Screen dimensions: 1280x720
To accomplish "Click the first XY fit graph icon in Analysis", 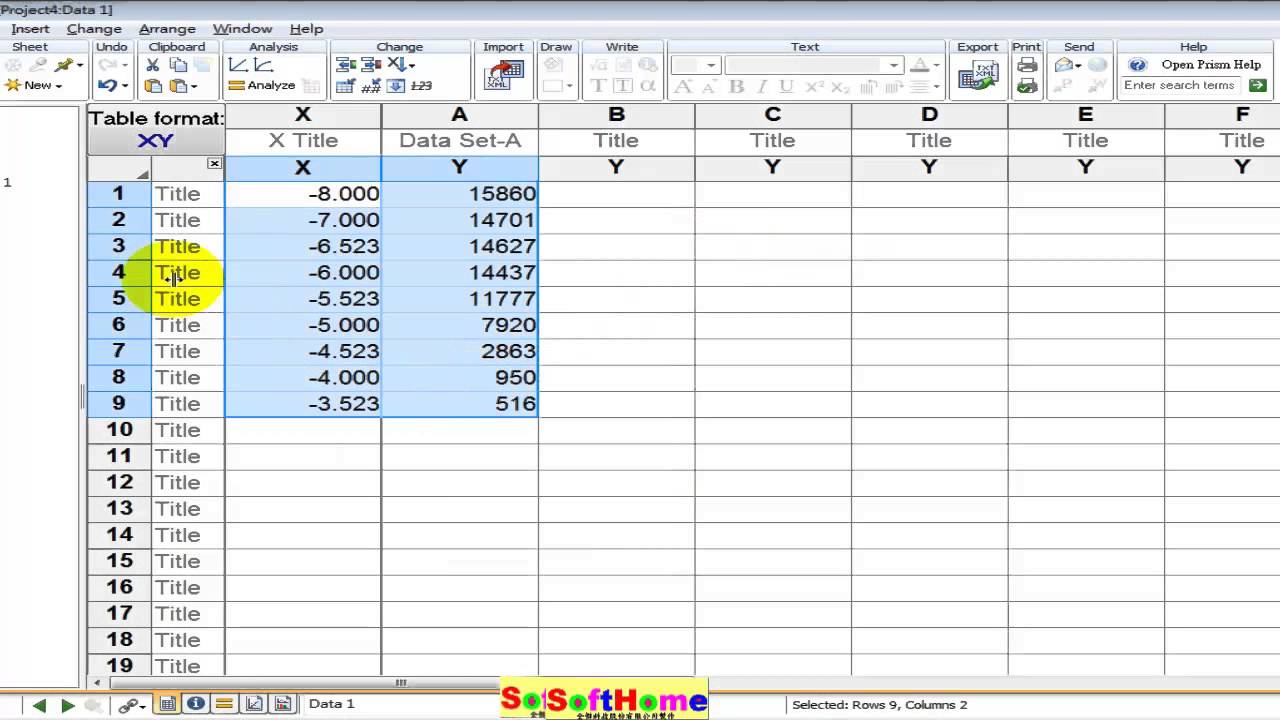I will (x=238, y=65).
